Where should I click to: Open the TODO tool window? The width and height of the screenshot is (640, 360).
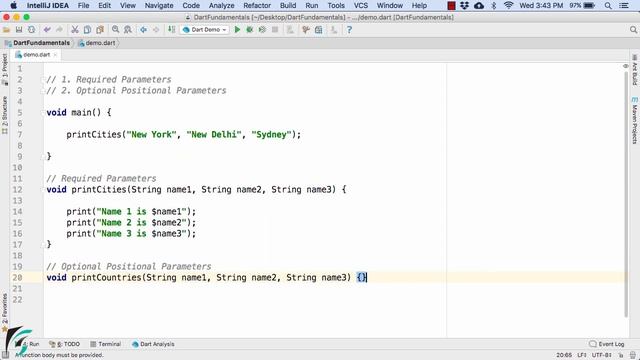pos(64,344)
